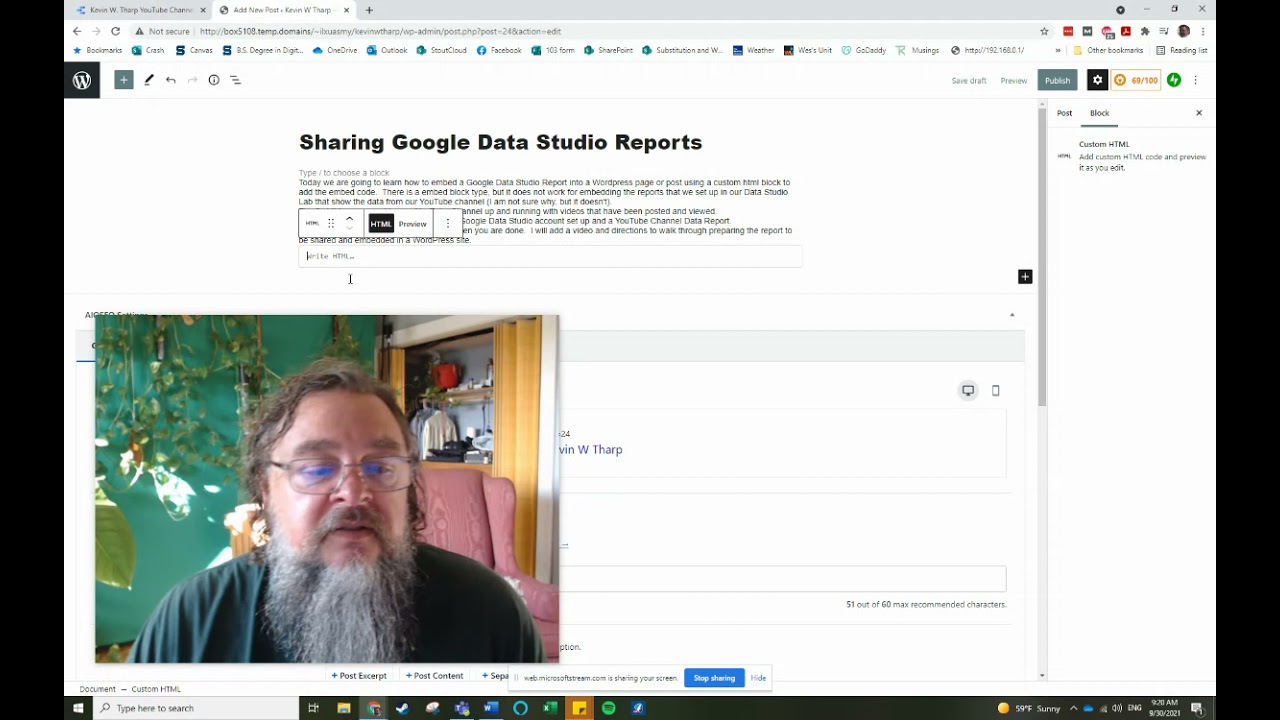The width and height of the screenshot is (1280, 720).
Task: Open the Other bookmarks folder
Action: click(x=1108, y=50)
